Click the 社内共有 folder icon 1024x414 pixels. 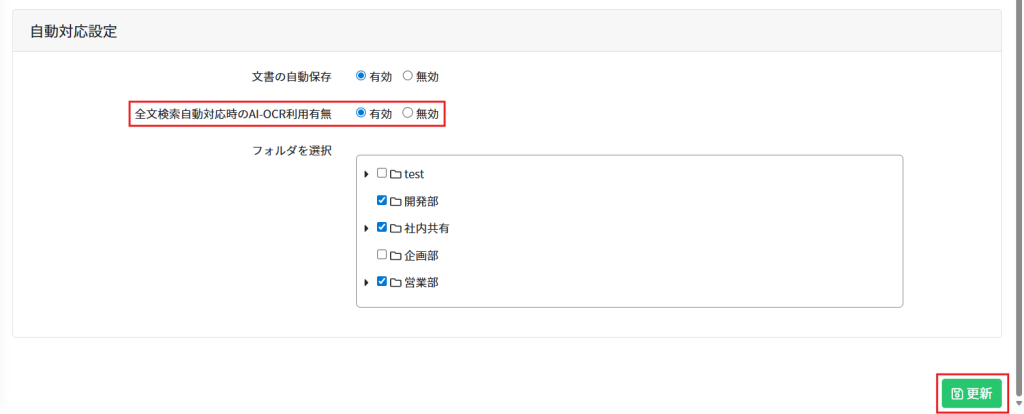[396, 228]
